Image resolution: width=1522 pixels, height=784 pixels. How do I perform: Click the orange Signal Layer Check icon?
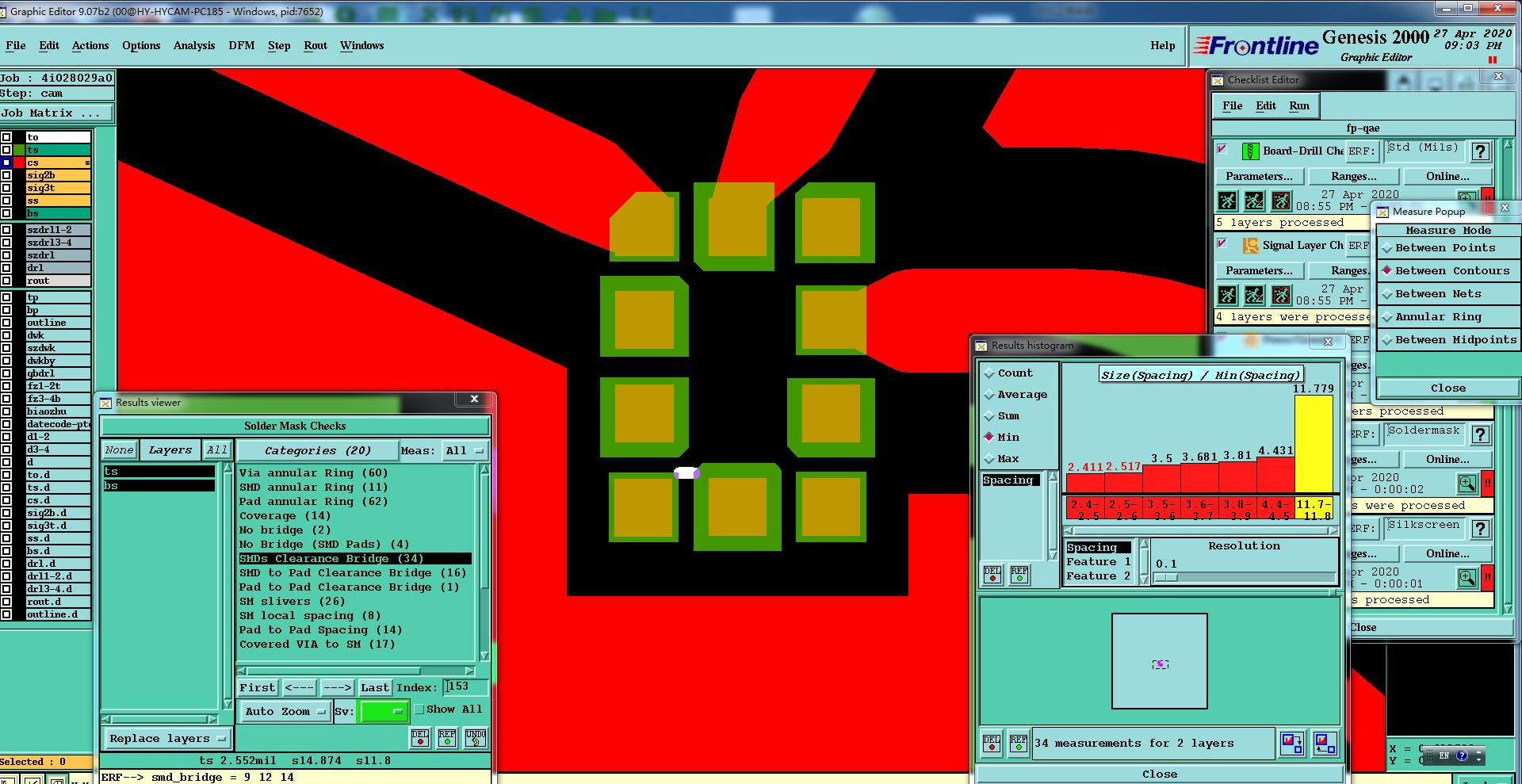pyautogui.click(x=1250, y=245)
